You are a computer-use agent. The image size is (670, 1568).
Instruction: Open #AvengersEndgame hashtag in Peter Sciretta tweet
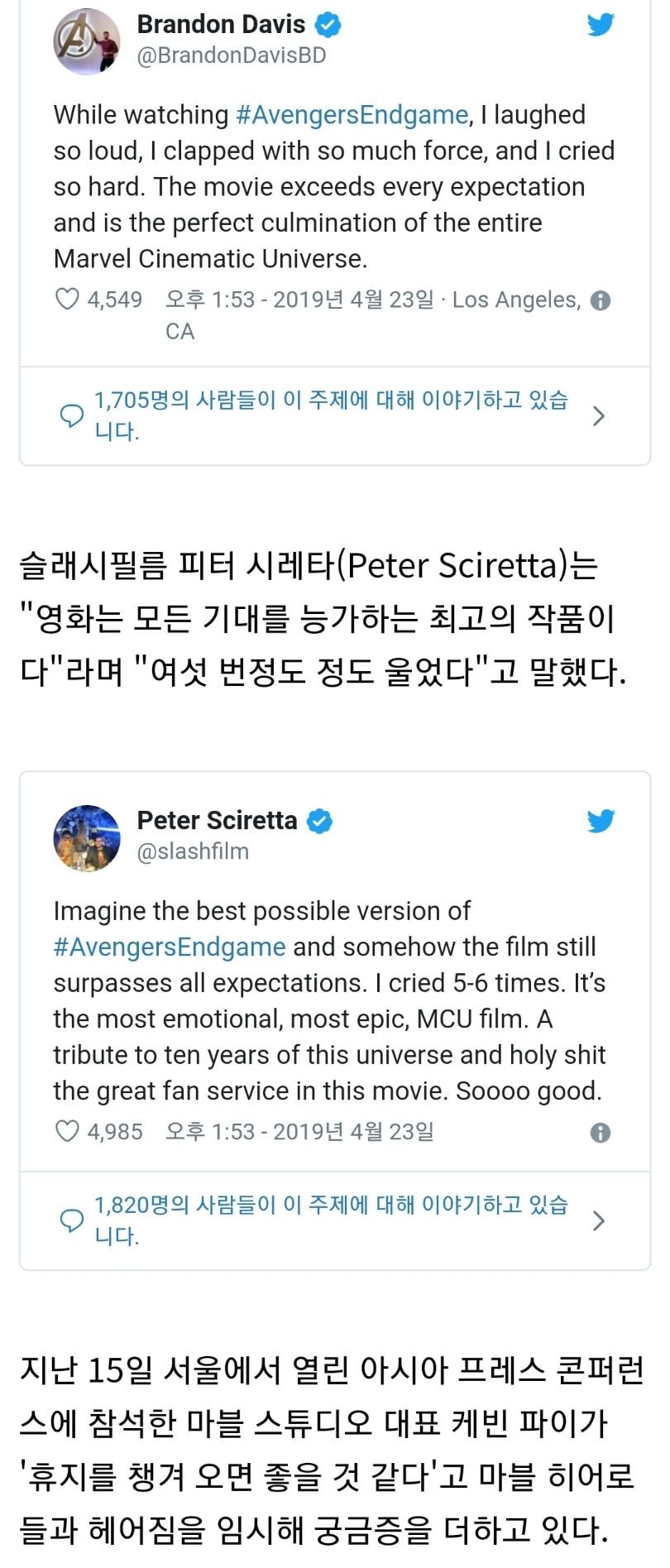tap(170, 947)
